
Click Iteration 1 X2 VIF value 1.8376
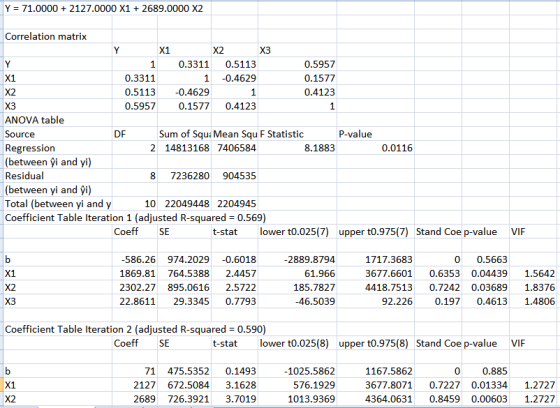coord(534,288)
